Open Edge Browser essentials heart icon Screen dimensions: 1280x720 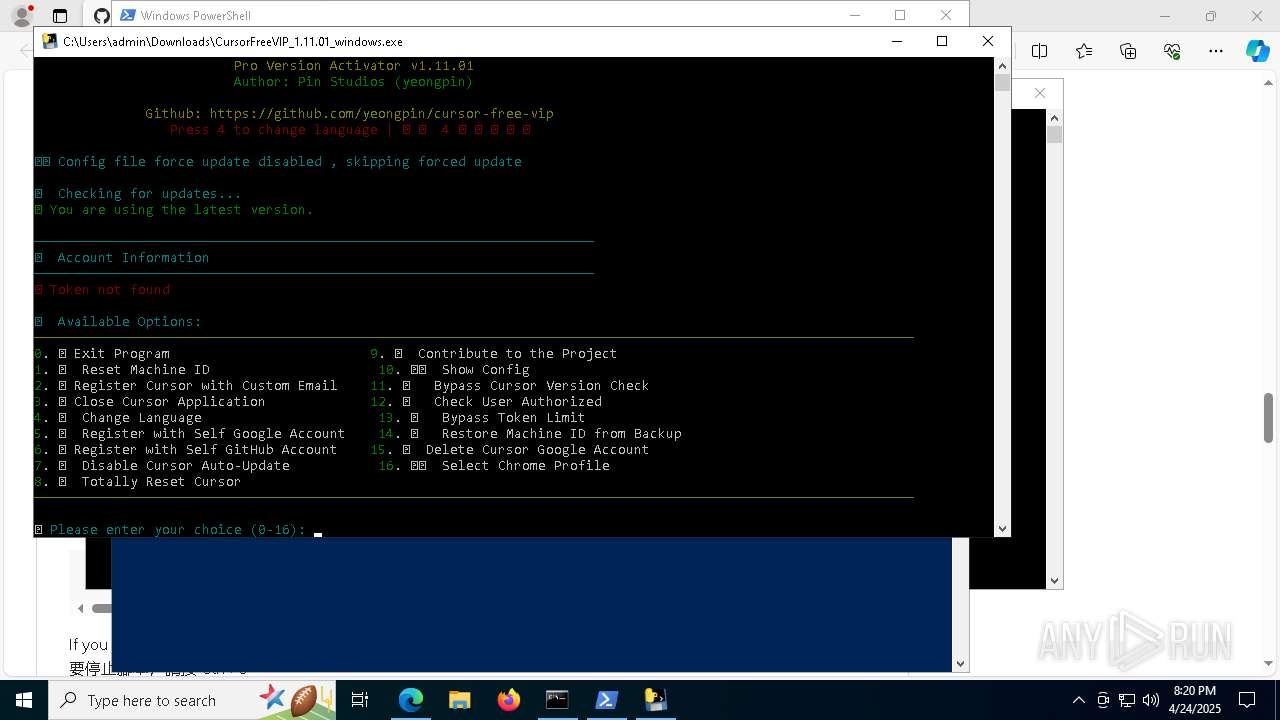pos(1172,51)
